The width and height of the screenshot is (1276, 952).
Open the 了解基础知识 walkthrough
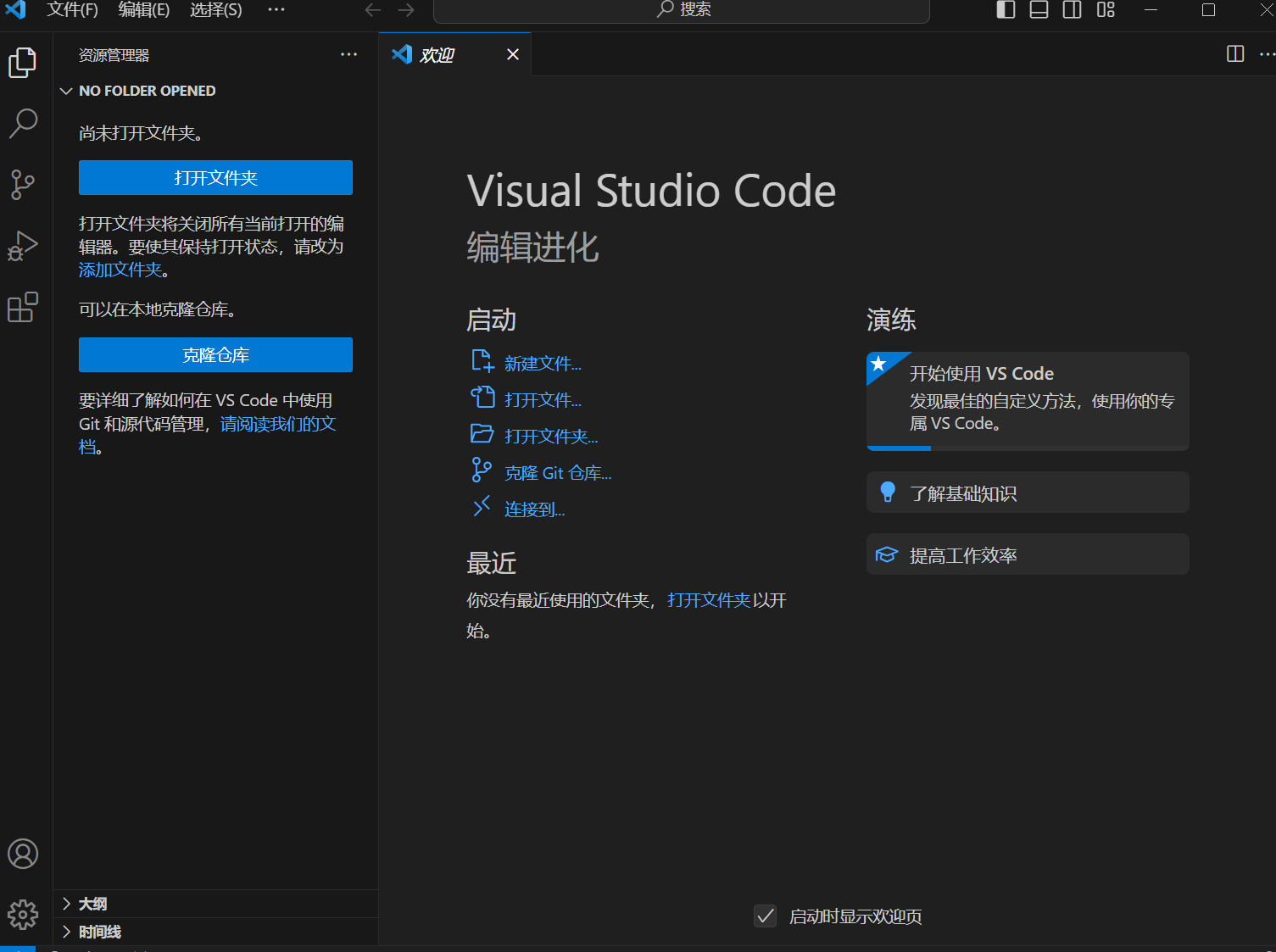coord(1028,493)
